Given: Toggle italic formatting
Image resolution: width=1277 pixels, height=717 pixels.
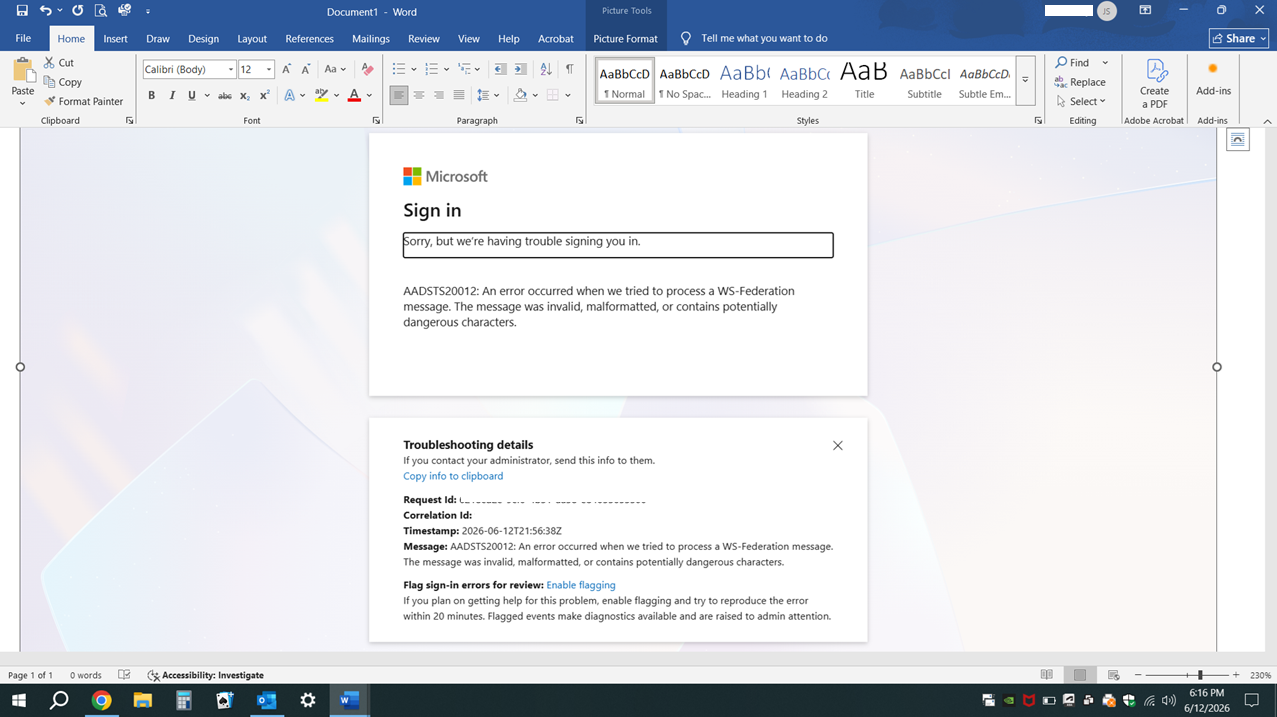Looking at the screenshot, I should click(x=172, y=96).
